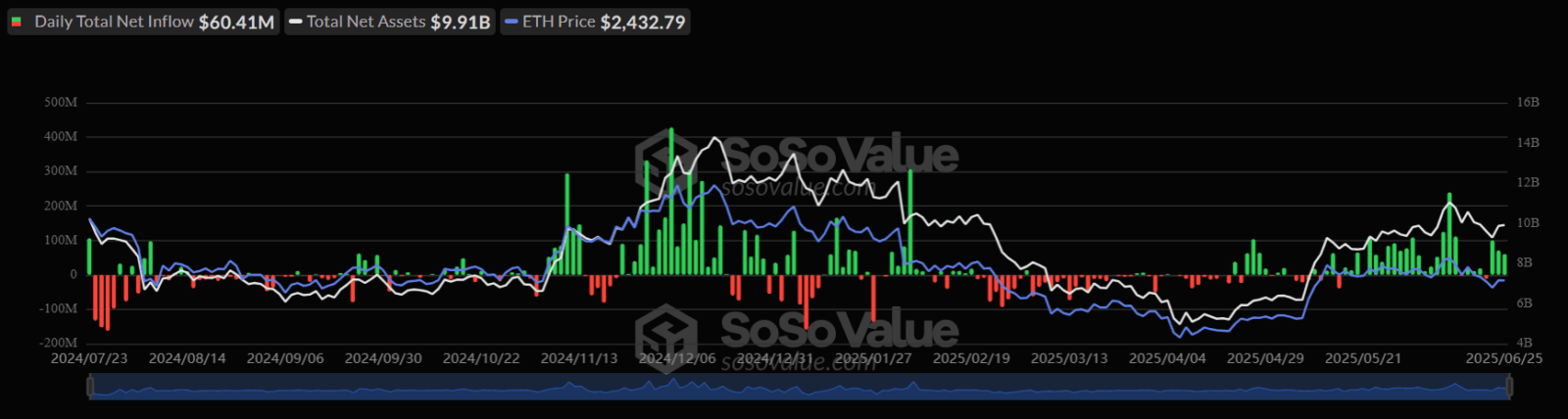Toggle the ETH Price series
Image resolution: width=1568 pixels, height=419 pixels.
pos(595,22)
